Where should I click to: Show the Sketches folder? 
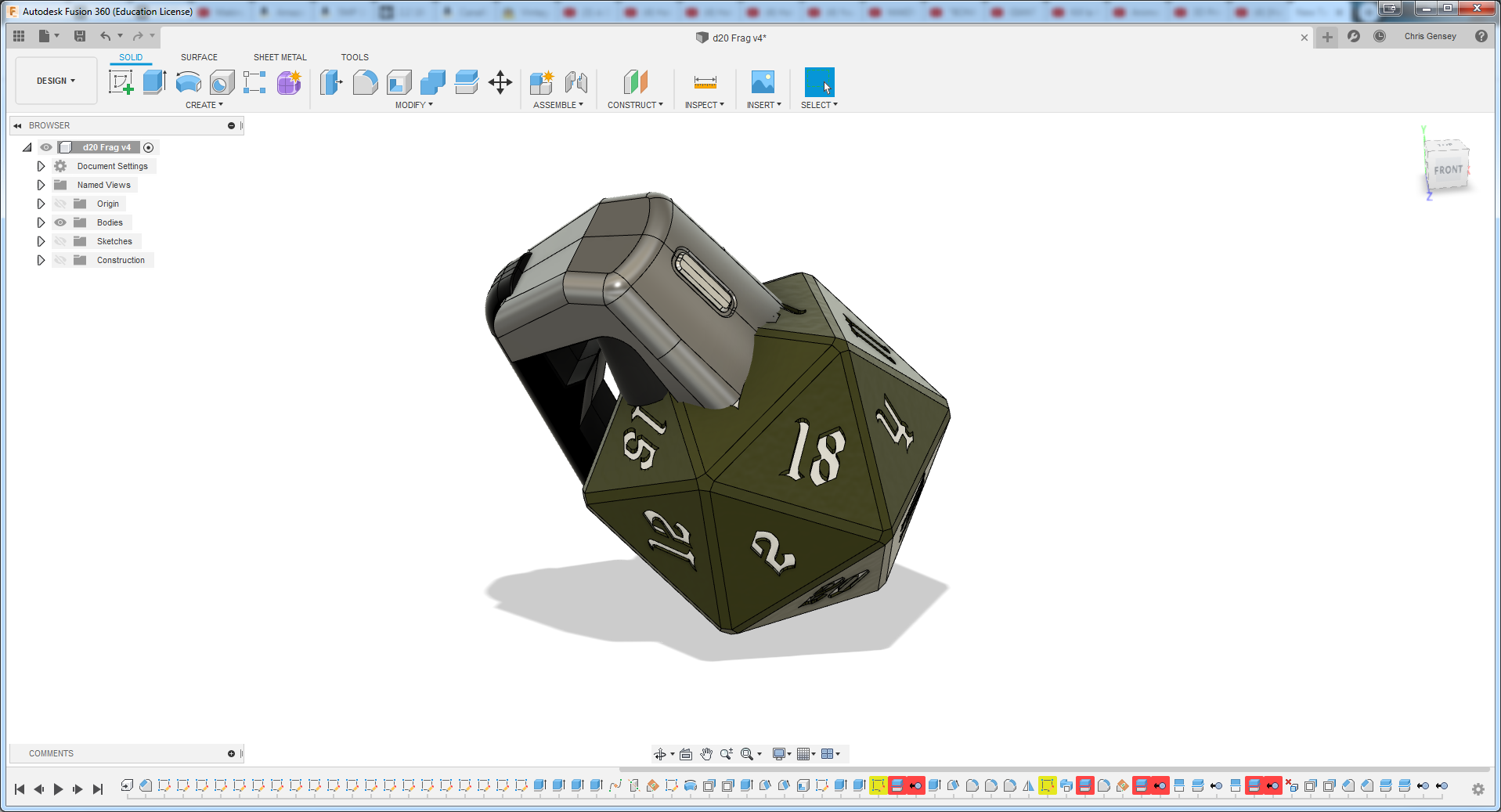click(60, 241)
